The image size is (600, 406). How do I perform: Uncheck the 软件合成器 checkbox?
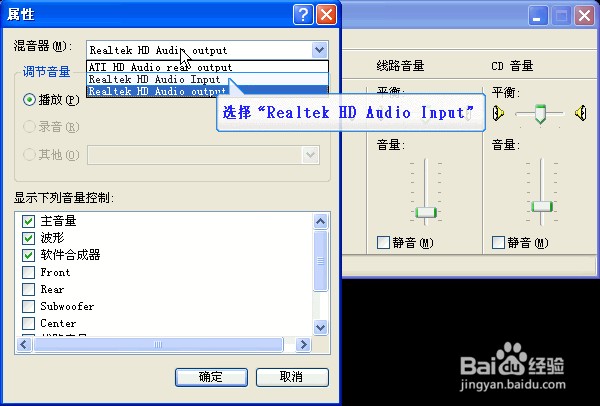28,255
